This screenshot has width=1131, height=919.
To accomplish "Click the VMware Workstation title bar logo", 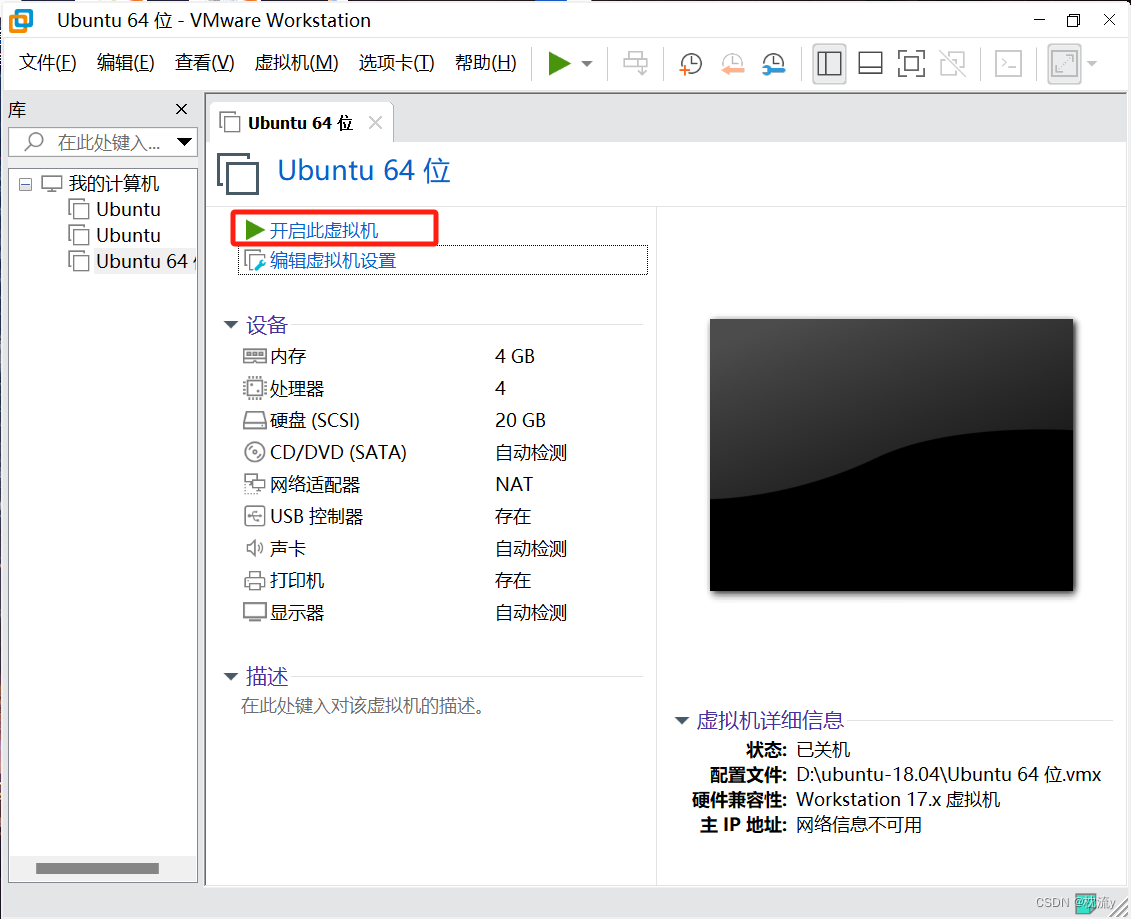I will (x=21, y=20).
